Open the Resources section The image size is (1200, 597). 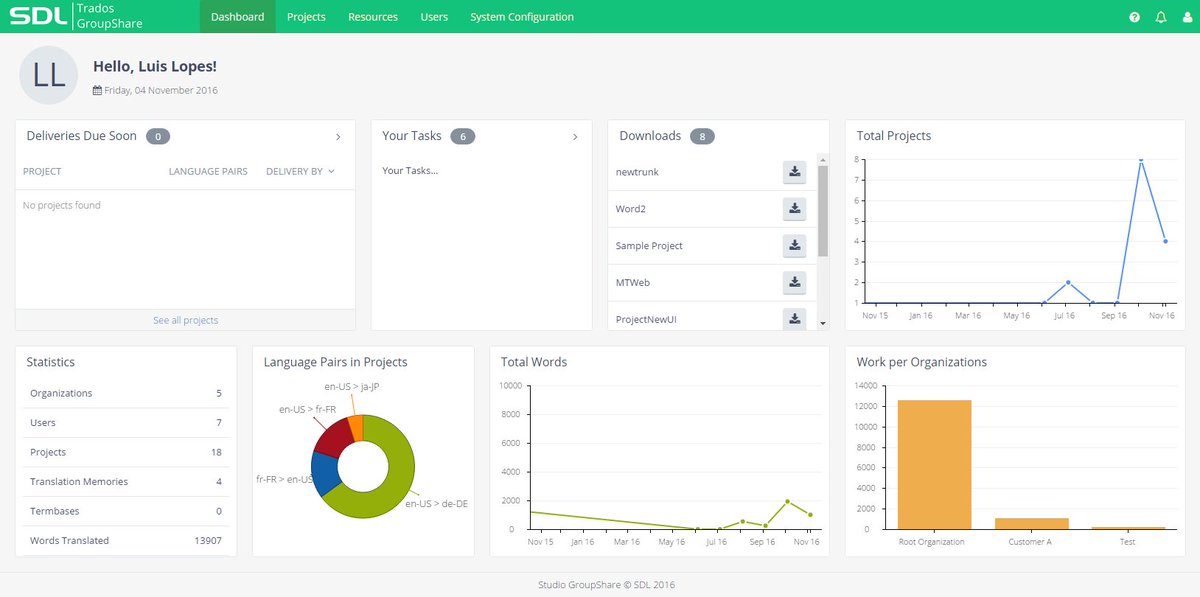click(372, 16)
